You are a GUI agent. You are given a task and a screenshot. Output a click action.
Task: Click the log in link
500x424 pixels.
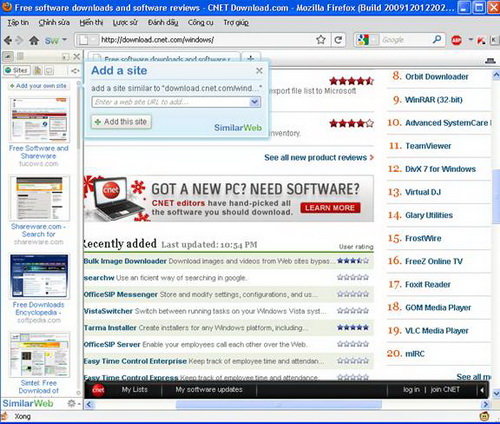411,389
